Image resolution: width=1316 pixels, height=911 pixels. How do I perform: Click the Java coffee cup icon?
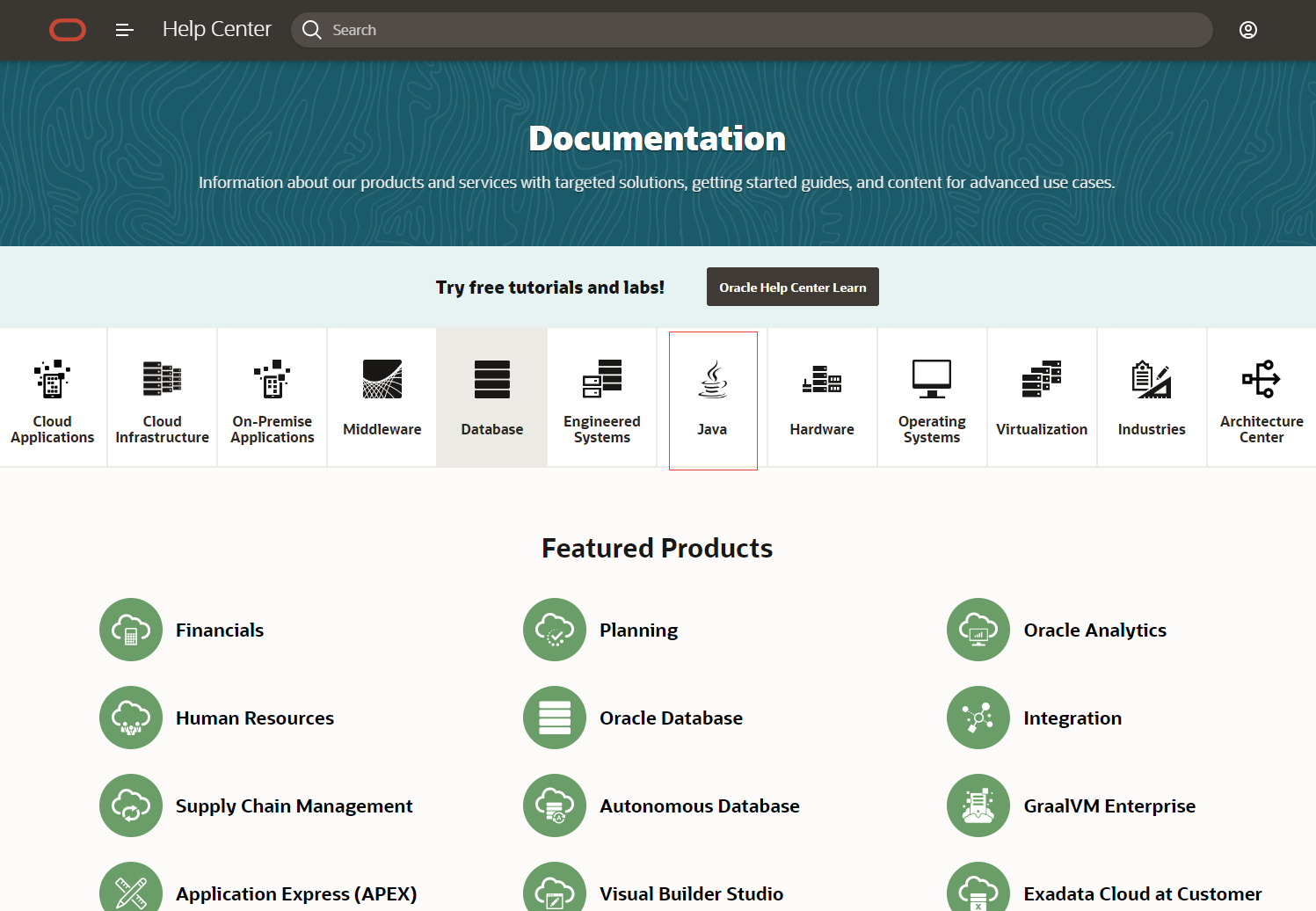(713, 379)
